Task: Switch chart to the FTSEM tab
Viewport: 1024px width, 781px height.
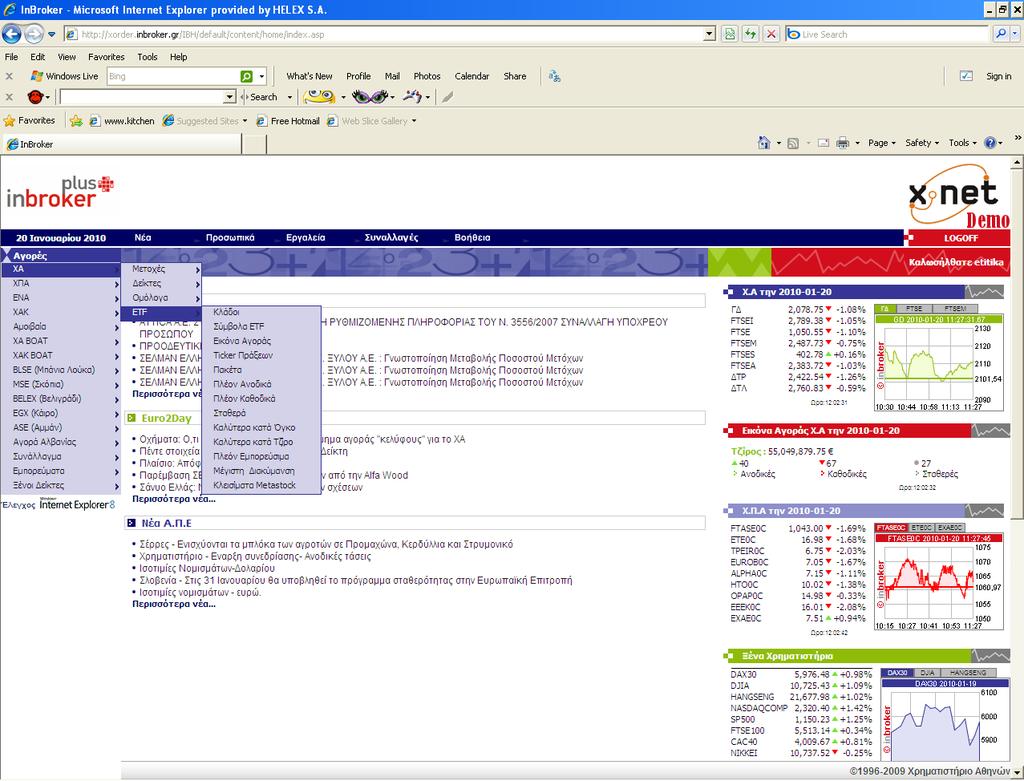Action: point(955,308)
